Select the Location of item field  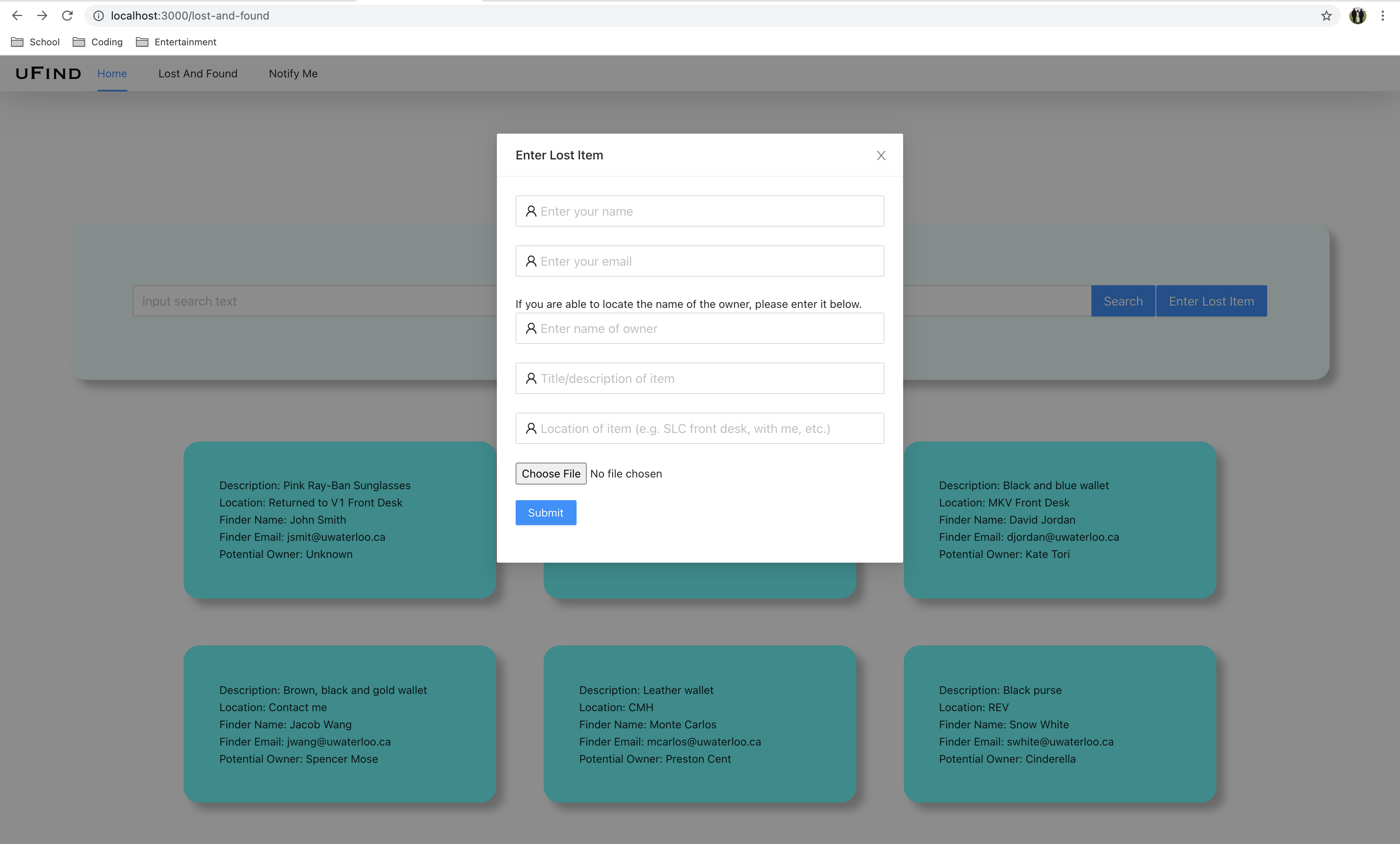click(x=700, y=429)
